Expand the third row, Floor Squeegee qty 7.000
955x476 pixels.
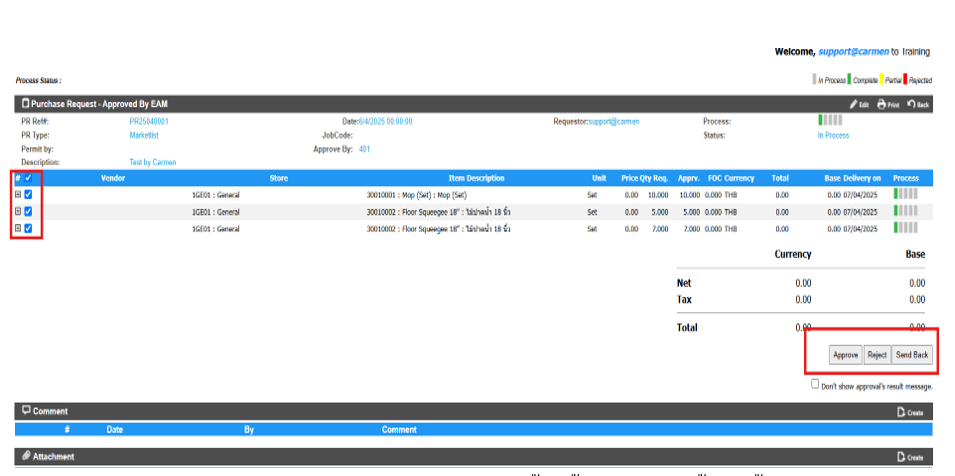click(18, 229)
